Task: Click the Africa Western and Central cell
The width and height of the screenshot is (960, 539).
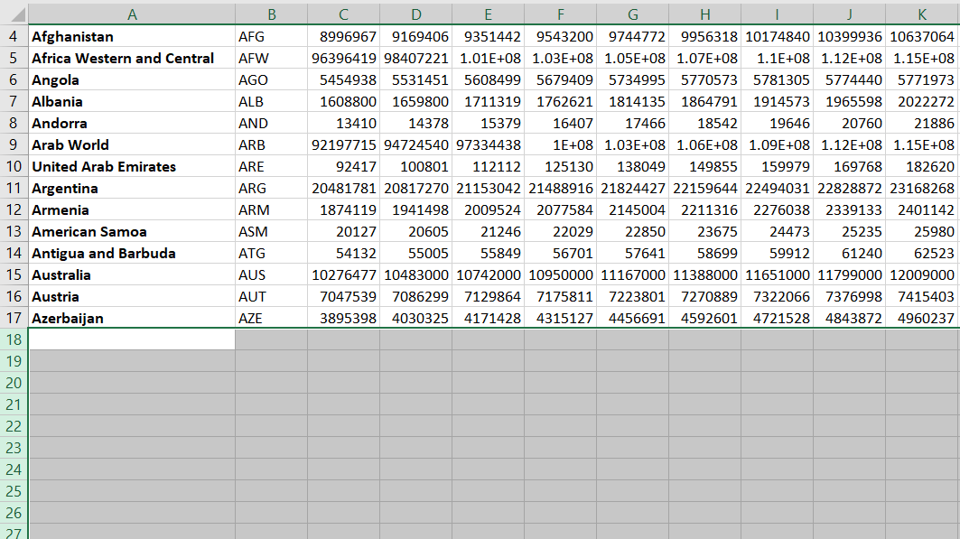Action: [132, 59]
